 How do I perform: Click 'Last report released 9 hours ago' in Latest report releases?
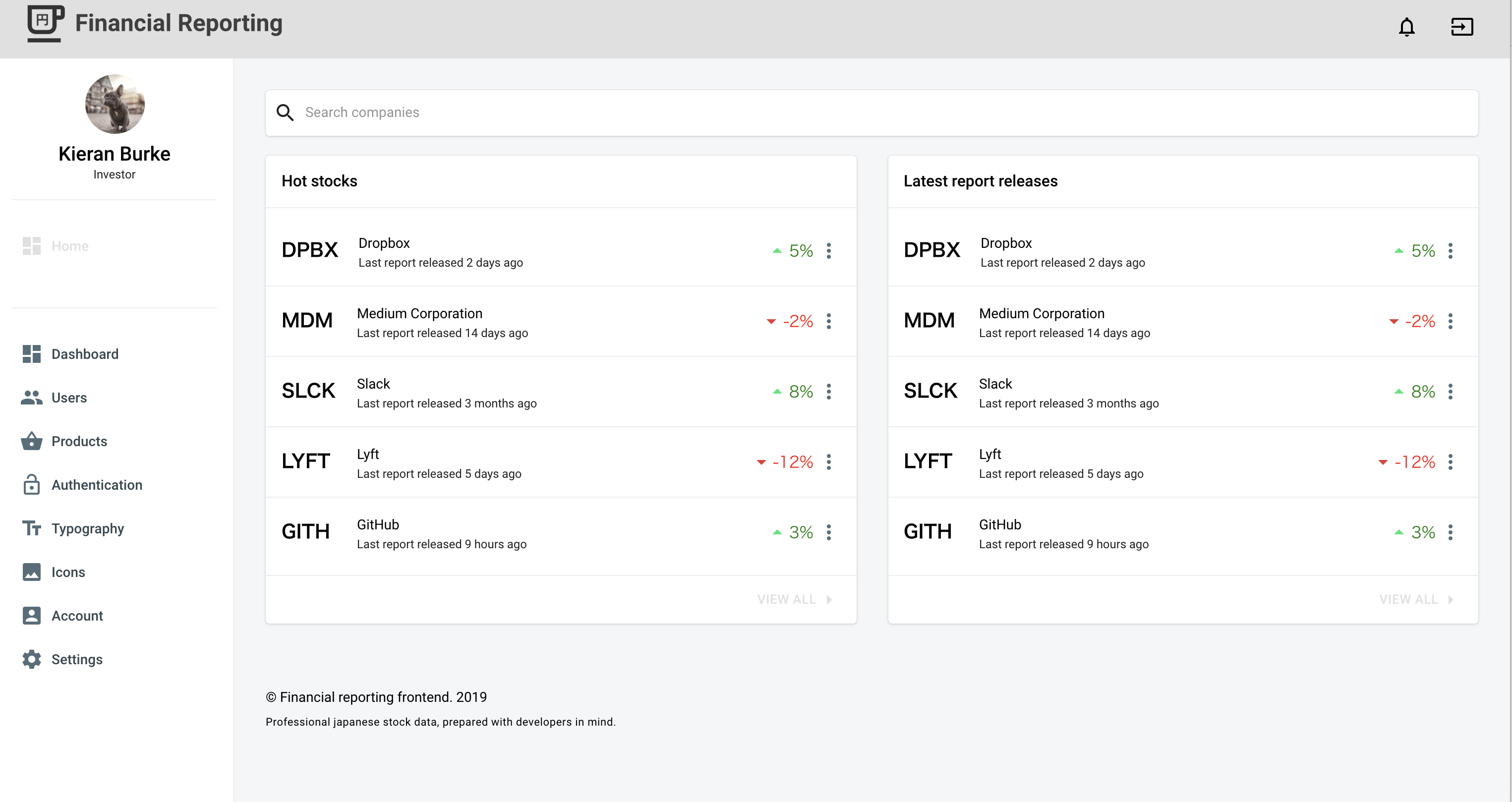pos(1063,544)
